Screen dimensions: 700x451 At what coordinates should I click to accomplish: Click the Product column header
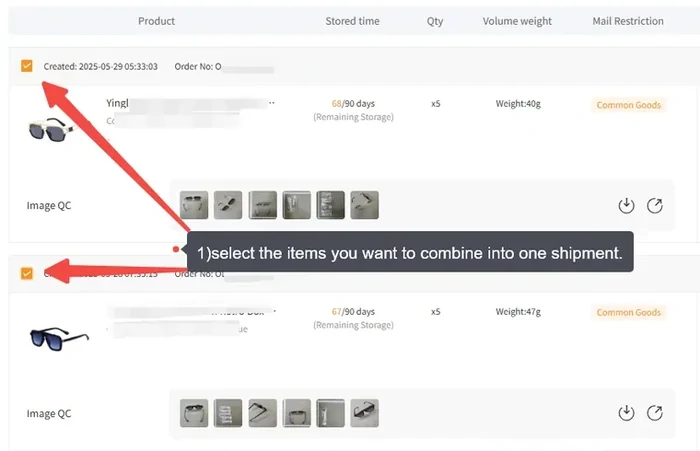pos(156,21)
